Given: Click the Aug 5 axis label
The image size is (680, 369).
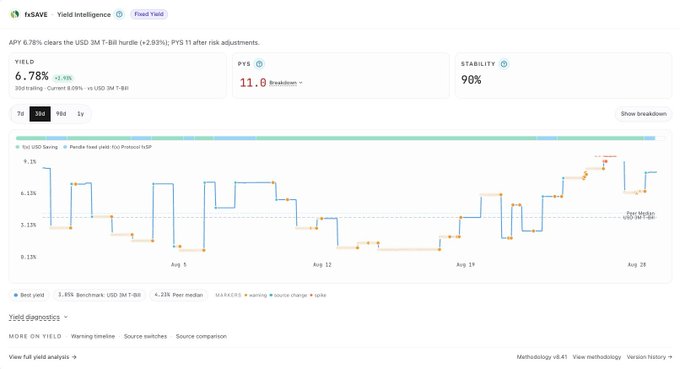Looking at the screenshot, I should [x=179, y=265].
